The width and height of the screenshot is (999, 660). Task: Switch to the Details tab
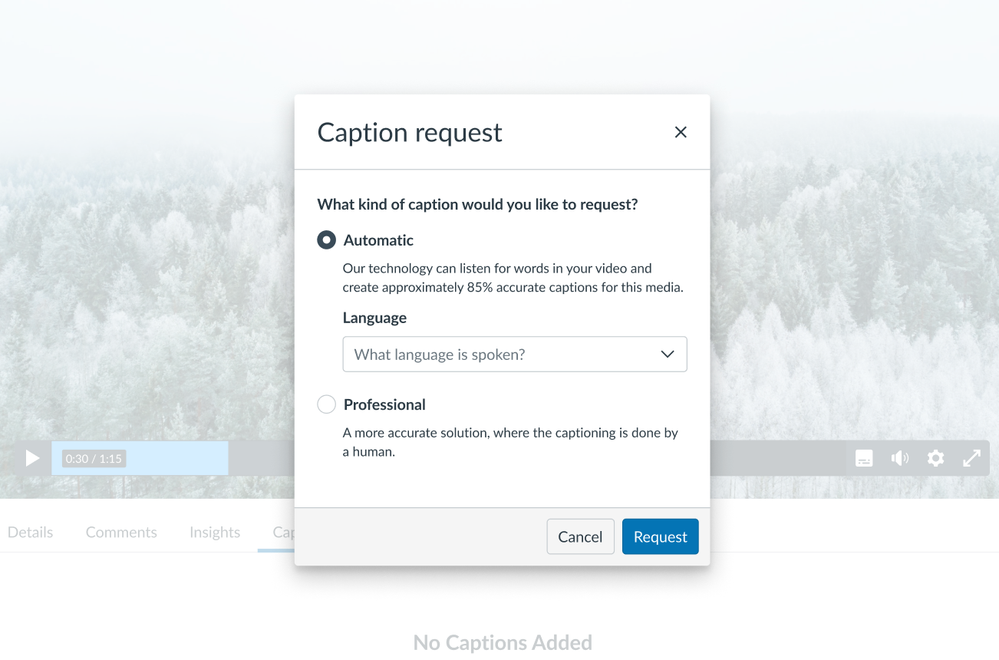tap(30, 532)
